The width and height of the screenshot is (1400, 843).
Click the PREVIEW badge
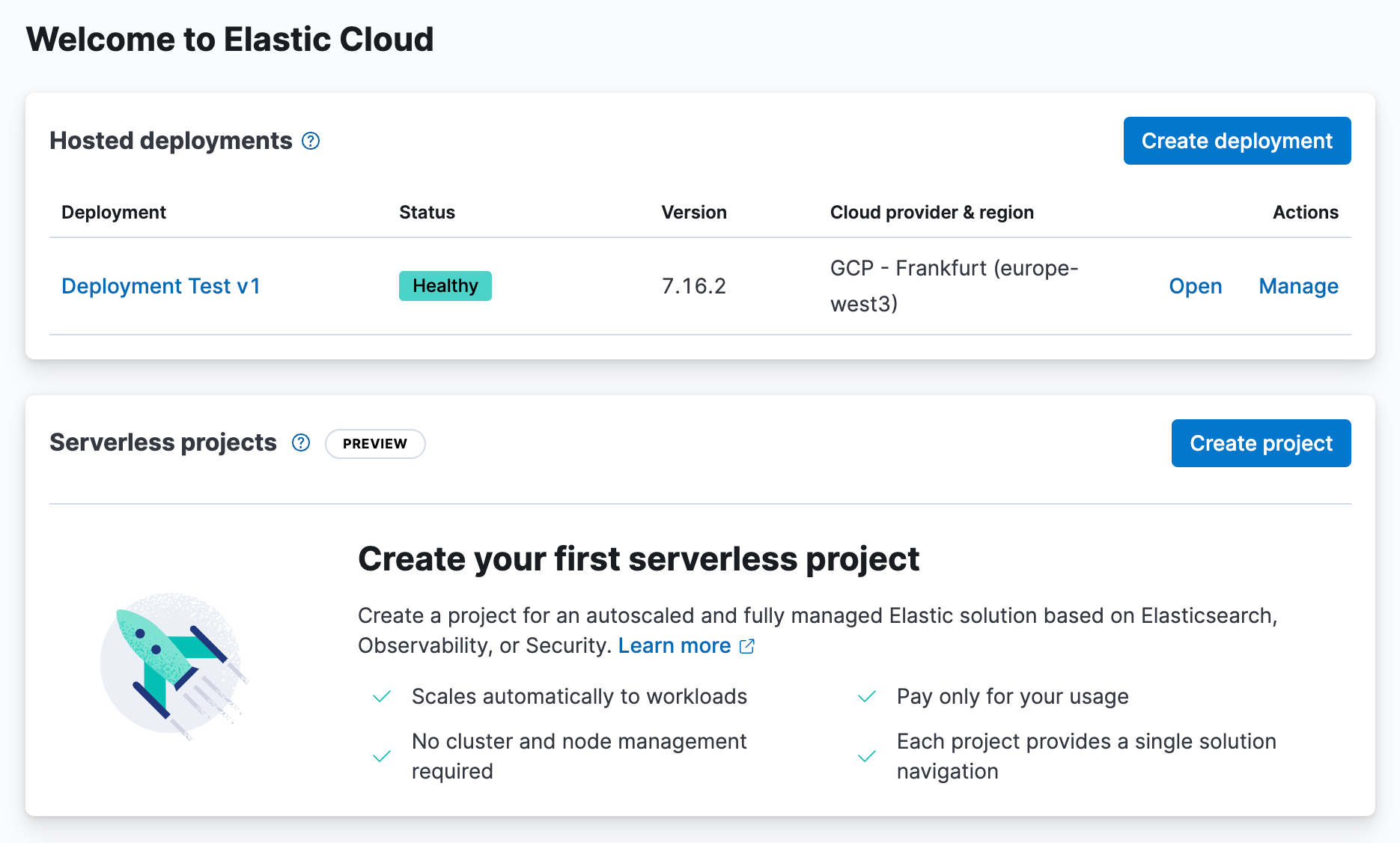click(x=375, y=443)
